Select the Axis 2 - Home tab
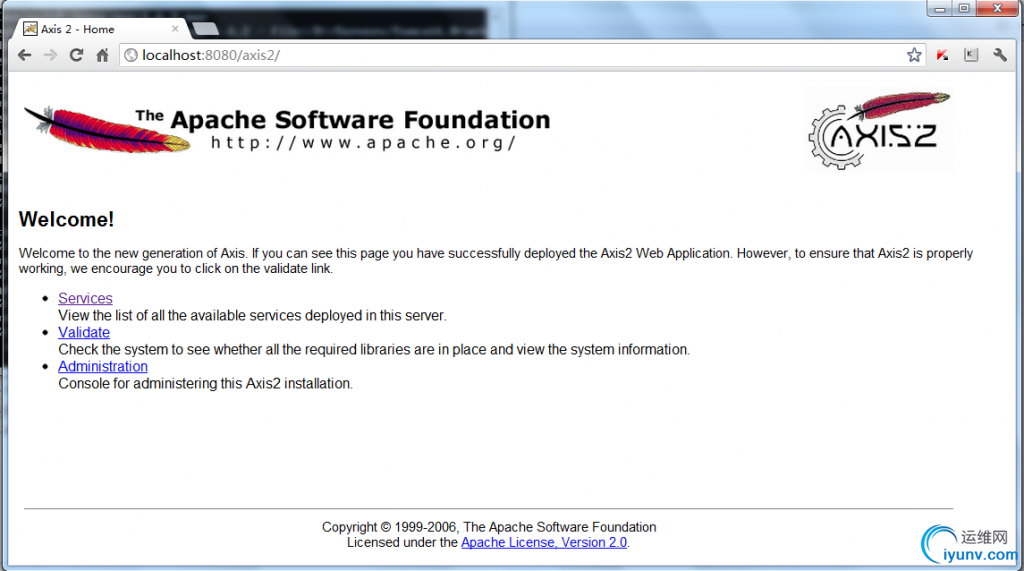1024x571 pixels. [98, 29]
